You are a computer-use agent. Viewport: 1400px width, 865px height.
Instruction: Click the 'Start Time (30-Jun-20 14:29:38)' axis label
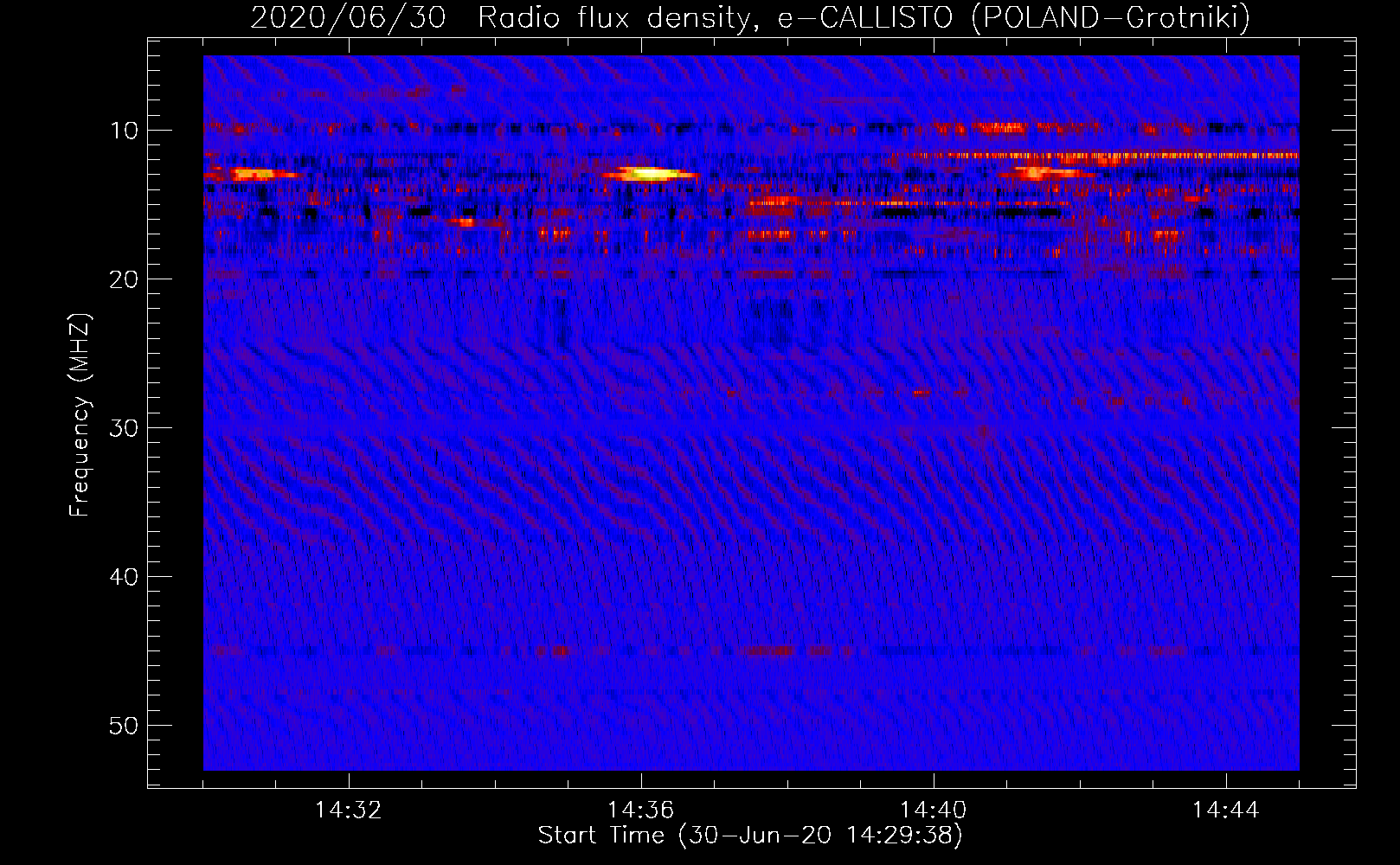[x=750, y=836]
